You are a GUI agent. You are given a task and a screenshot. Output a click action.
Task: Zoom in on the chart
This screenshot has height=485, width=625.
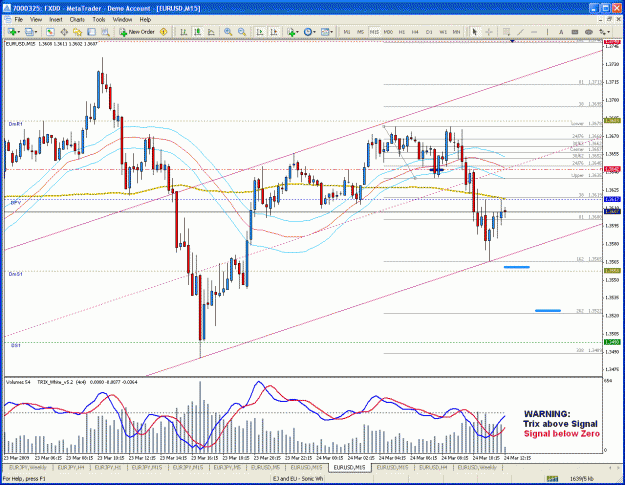click(228, 32)
